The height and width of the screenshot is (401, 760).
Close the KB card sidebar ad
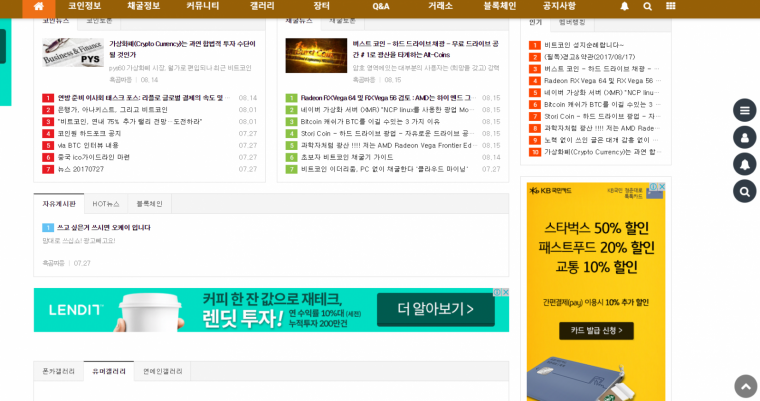(x=662, y=187)
